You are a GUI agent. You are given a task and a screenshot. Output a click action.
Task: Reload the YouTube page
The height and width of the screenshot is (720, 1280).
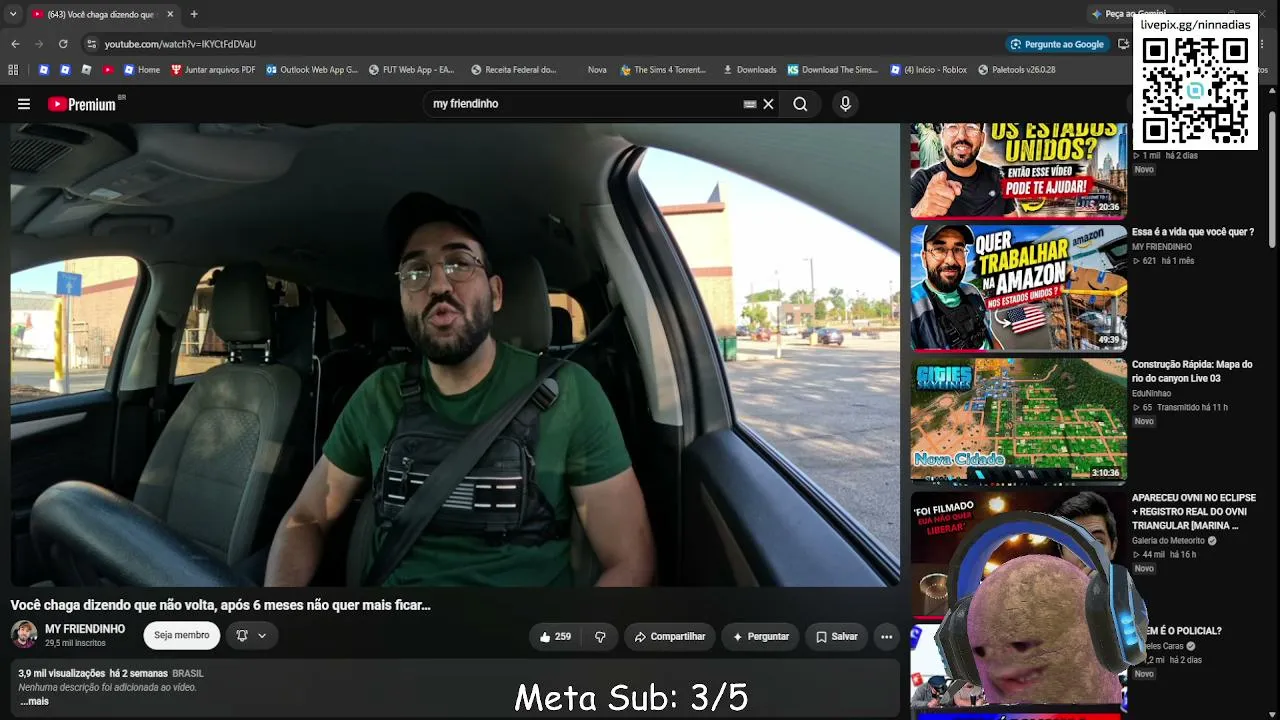pos(63,44)
